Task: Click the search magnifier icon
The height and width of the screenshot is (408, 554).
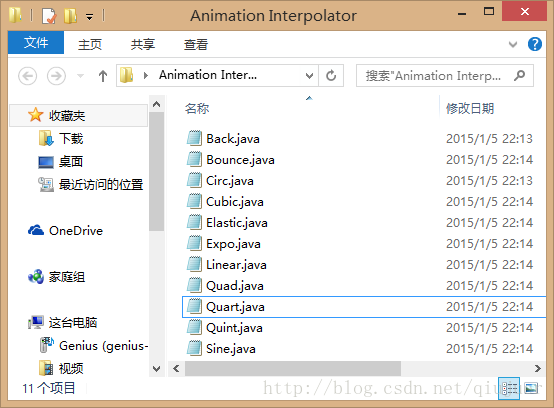Action: (519, 75)
